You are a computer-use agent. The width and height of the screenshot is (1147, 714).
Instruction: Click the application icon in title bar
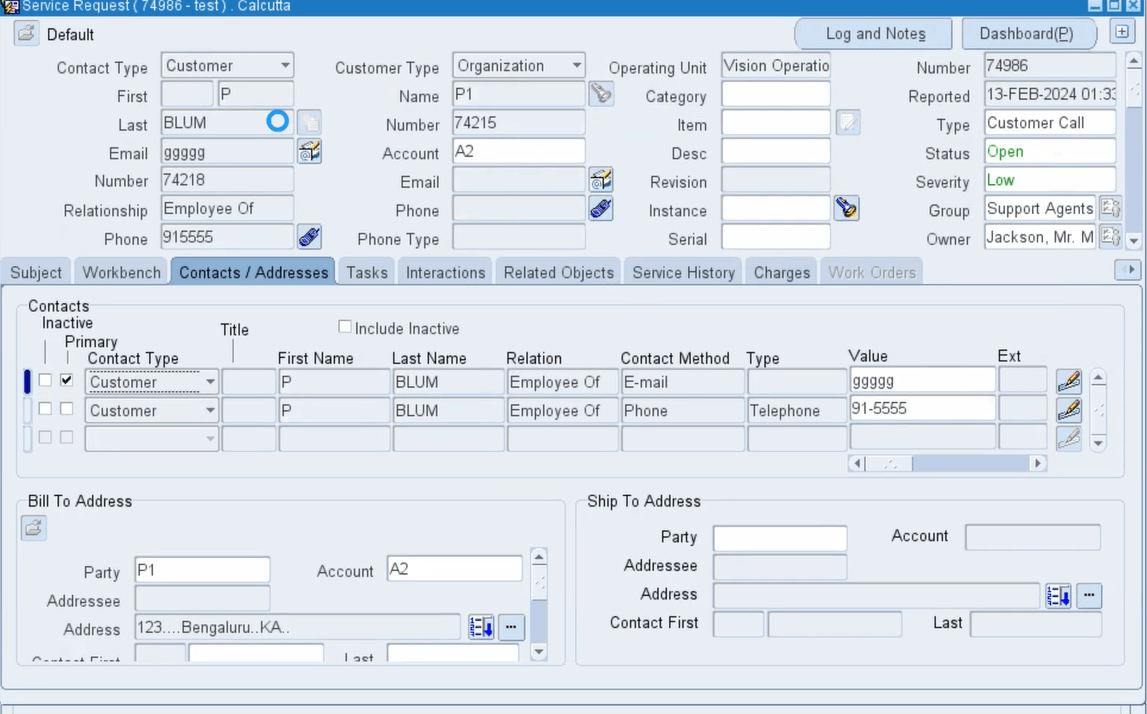pyautogui.click(x=10, y=7)
